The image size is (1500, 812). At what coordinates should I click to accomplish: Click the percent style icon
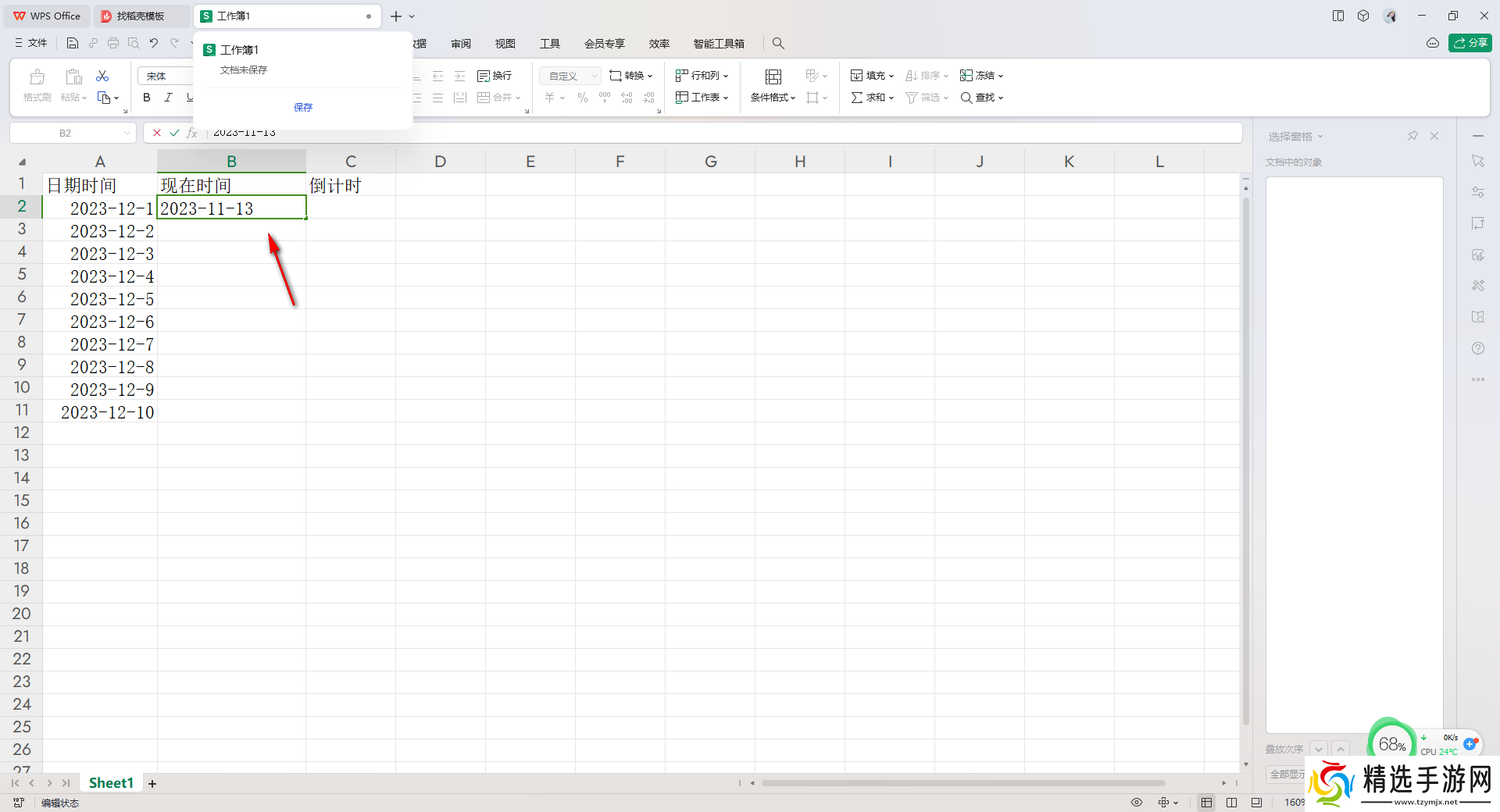tap(582, 98)
